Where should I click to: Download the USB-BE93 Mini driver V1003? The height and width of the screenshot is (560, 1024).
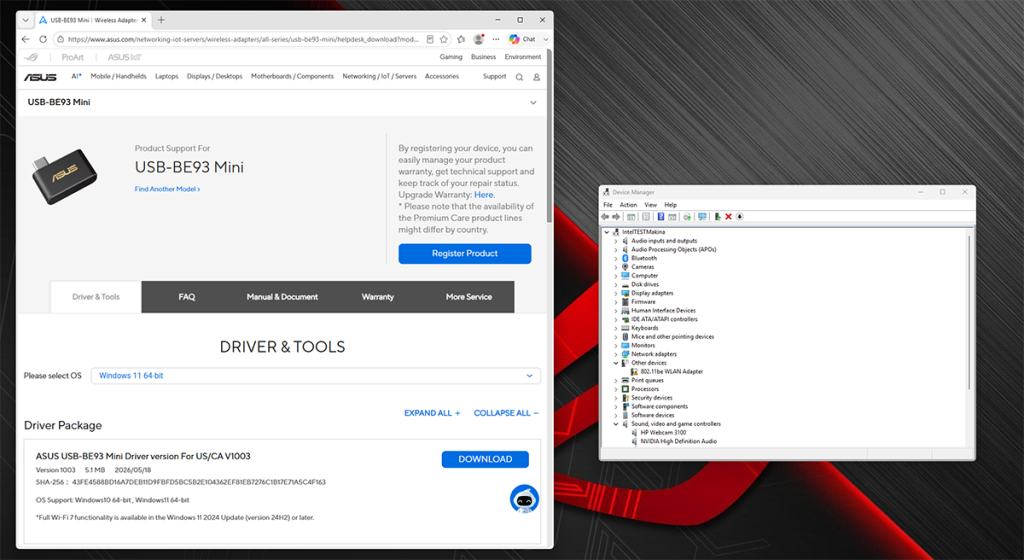tap(485, 459)
